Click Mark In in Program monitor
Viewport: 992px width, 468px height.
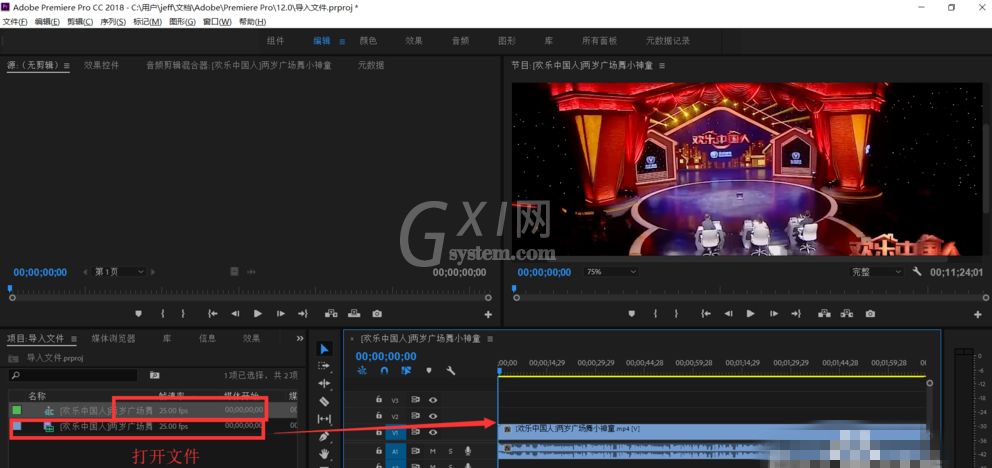(x=655, y=314)
